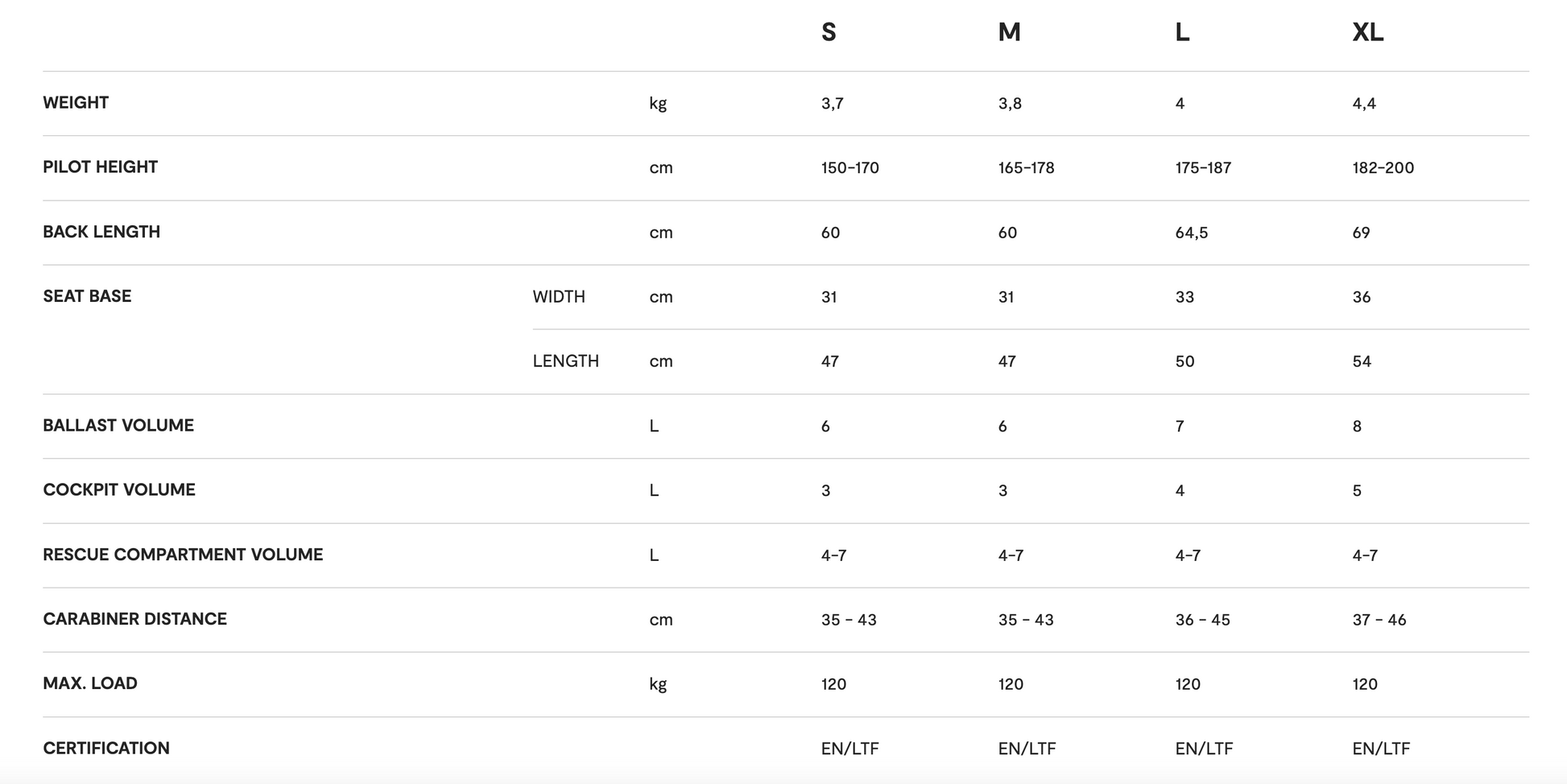Click the 4,4 weight value for XL
The width and height of the screenshot is (1567, 784).
click(x=1364, y=104)
